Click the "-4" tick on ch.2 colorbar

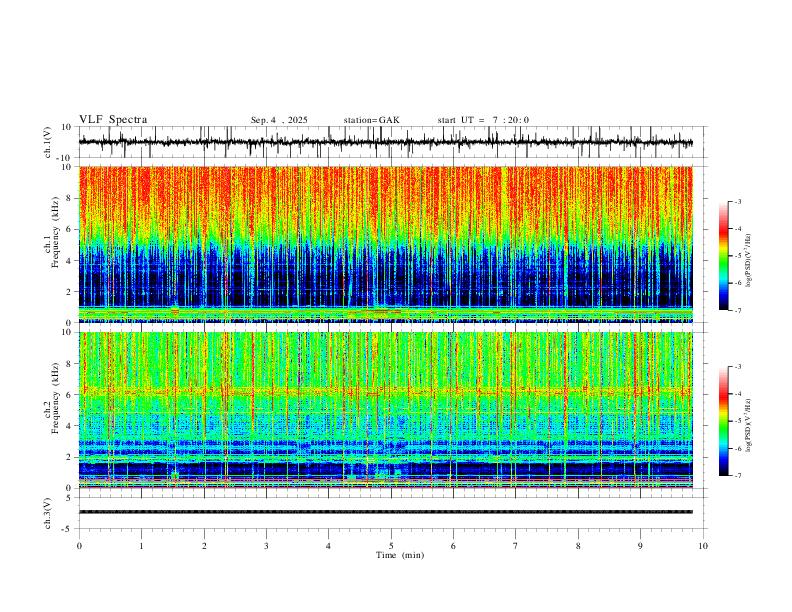tap(737, 394)
